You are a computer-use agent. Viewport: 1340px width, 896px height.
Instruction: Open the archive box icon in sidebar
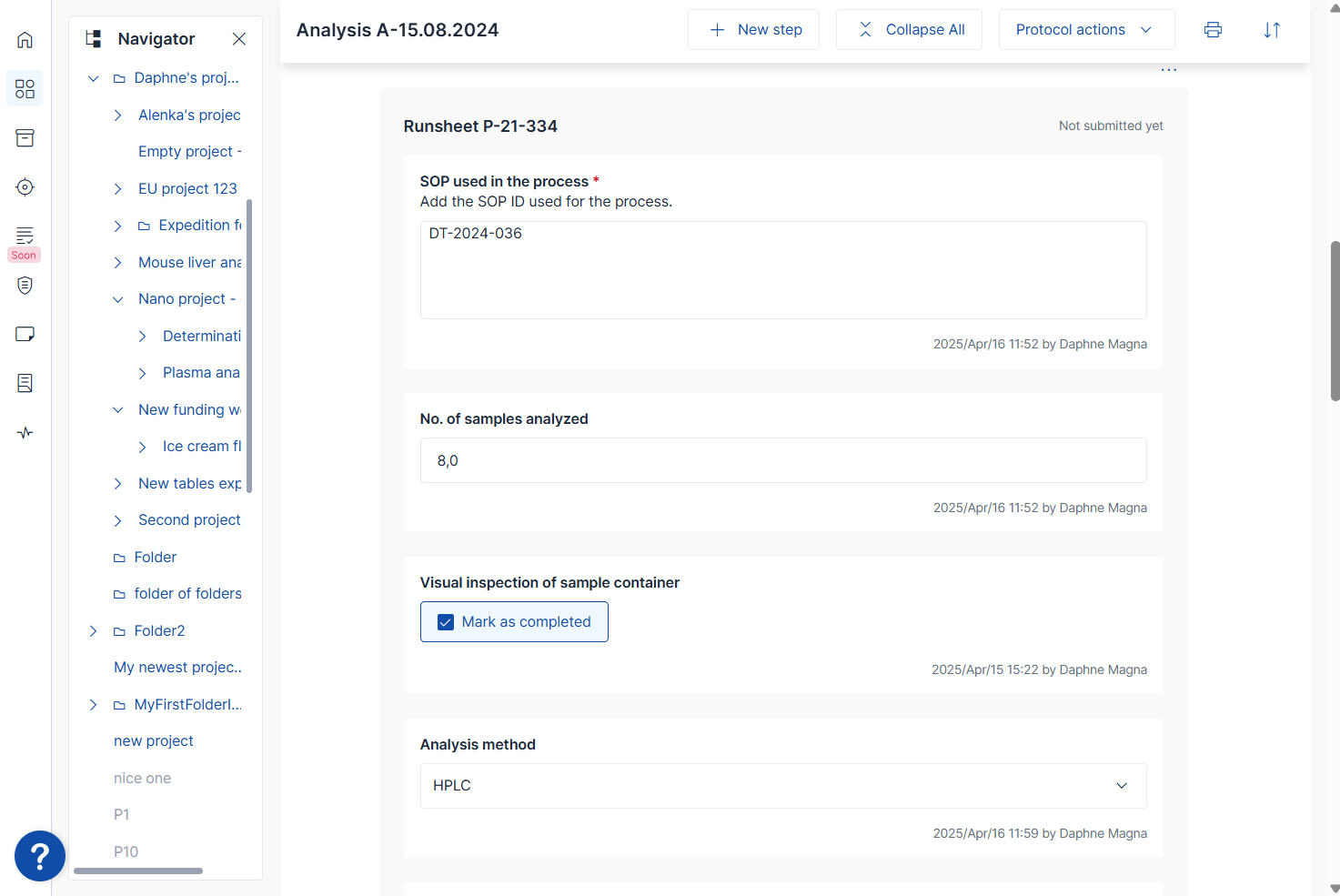(25, 138)
